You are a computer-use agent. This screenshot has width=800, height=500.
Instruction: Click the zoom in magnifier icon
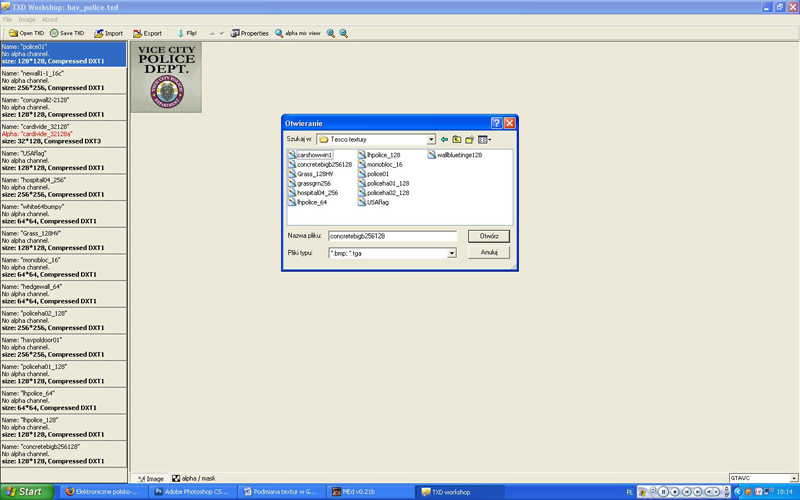[x=330, y=33]
